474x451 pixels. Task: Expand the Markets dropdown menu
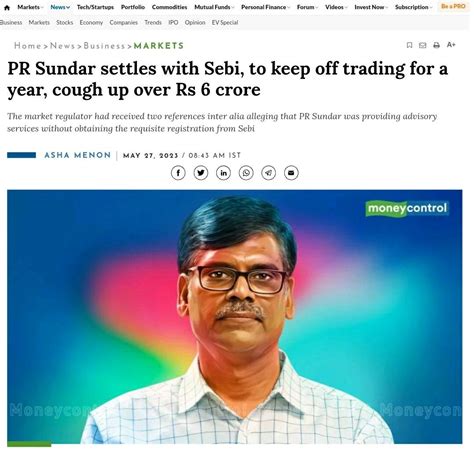[x=30, y=7]
